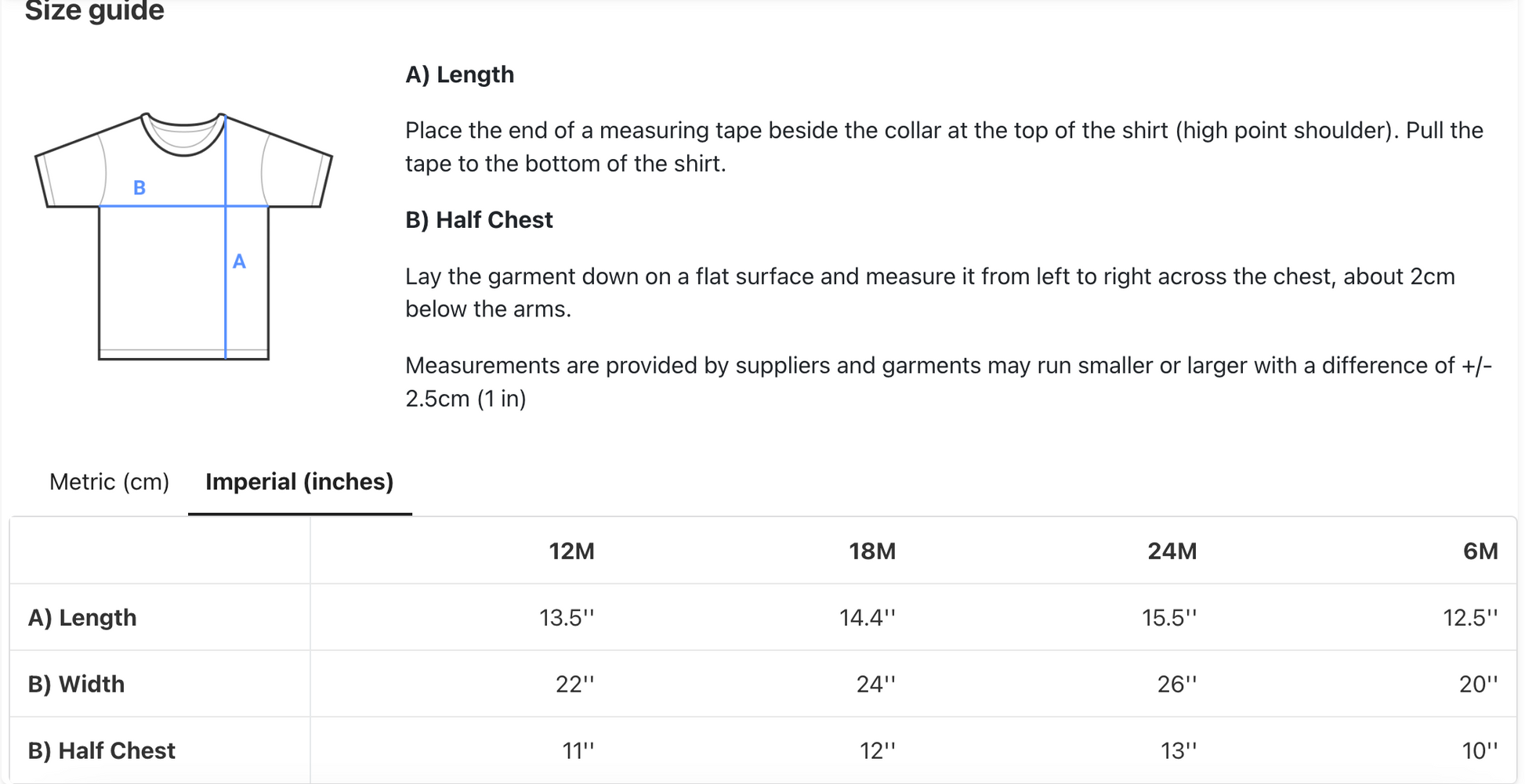Click the 13'' half chest value for 24M

(x=1178, y=751)
